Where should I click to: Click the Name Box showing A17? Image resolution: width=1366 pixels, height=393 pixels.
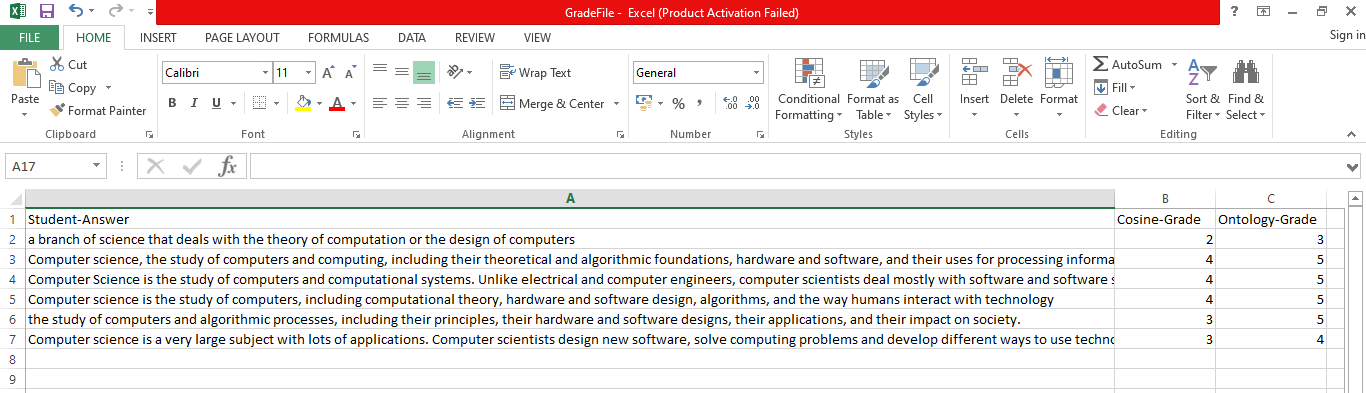[56, 166]
